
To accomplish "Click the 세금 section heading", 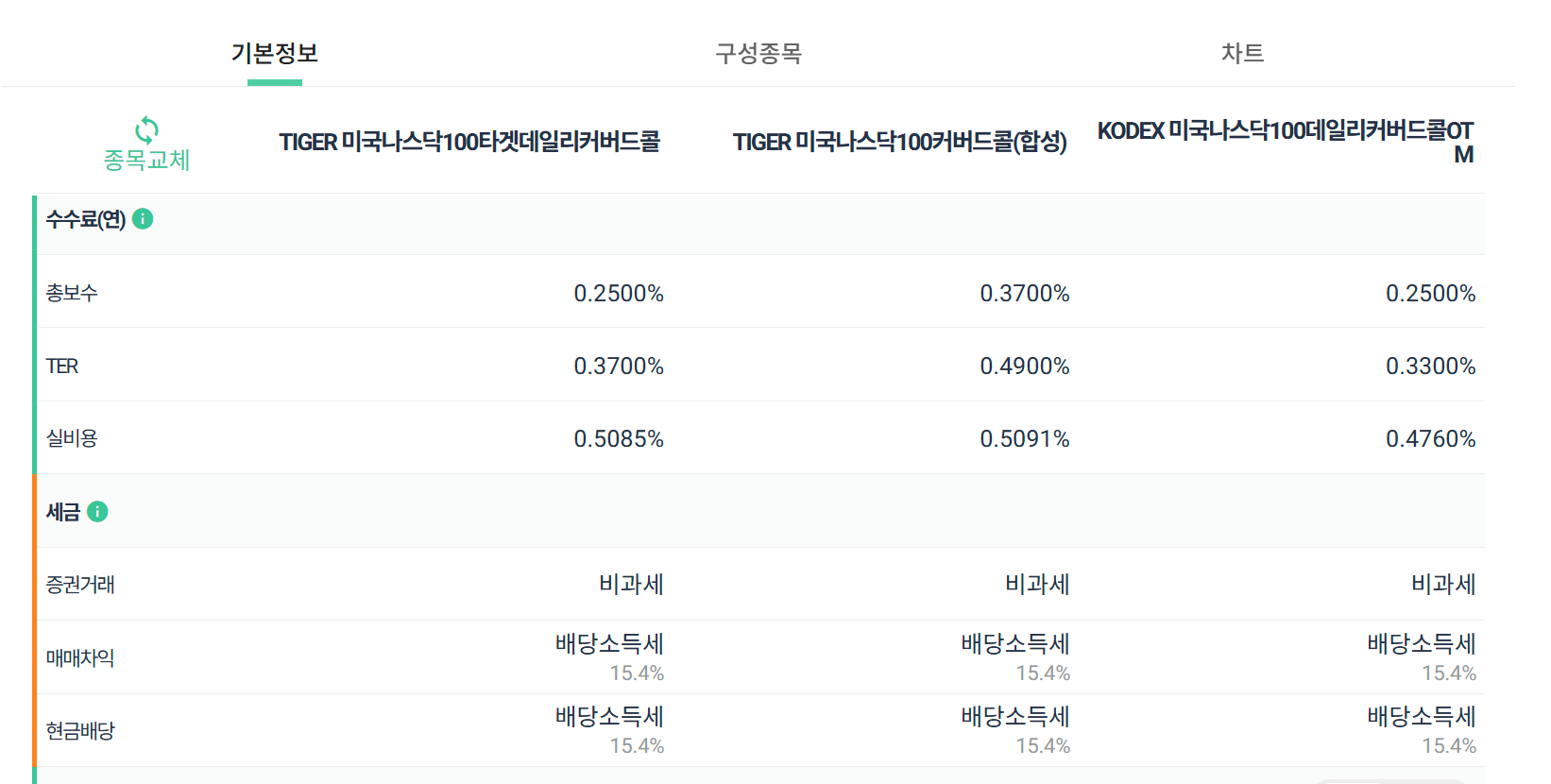I will pyautogui.click(x=63, y=511).
